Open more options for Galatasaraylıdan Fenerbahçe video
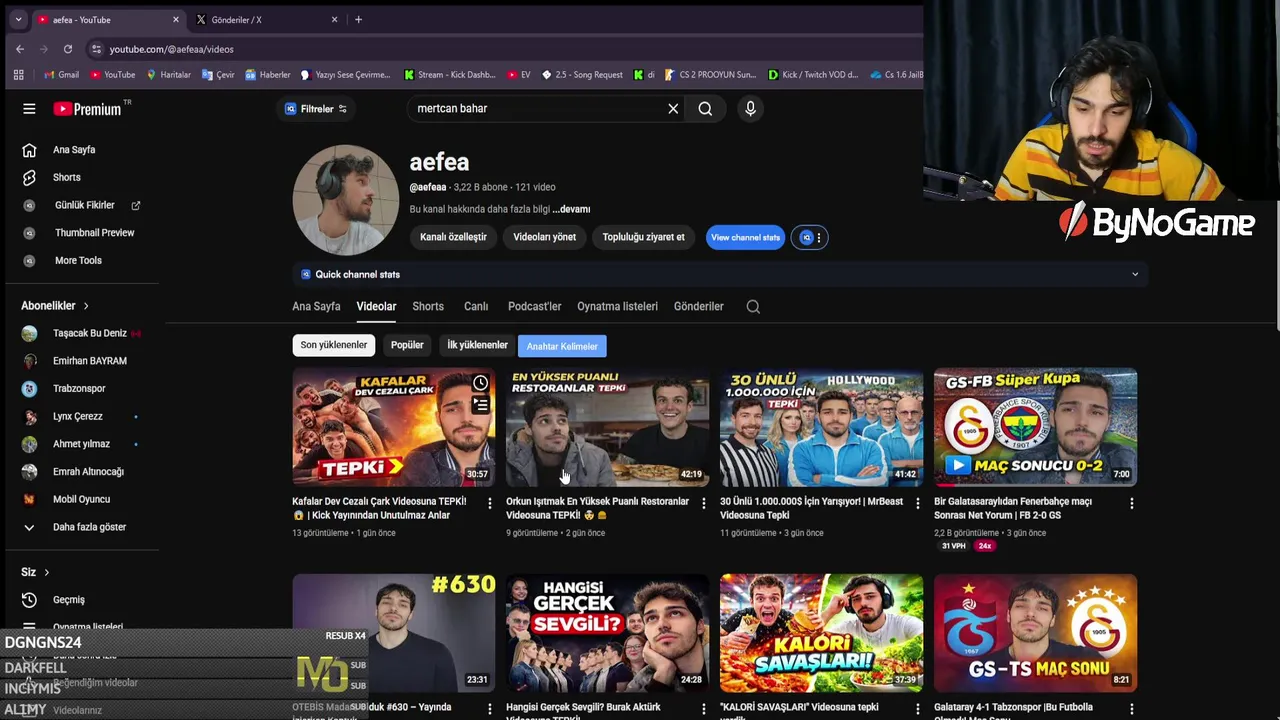1280x720 pixels. coord(1131,503)
